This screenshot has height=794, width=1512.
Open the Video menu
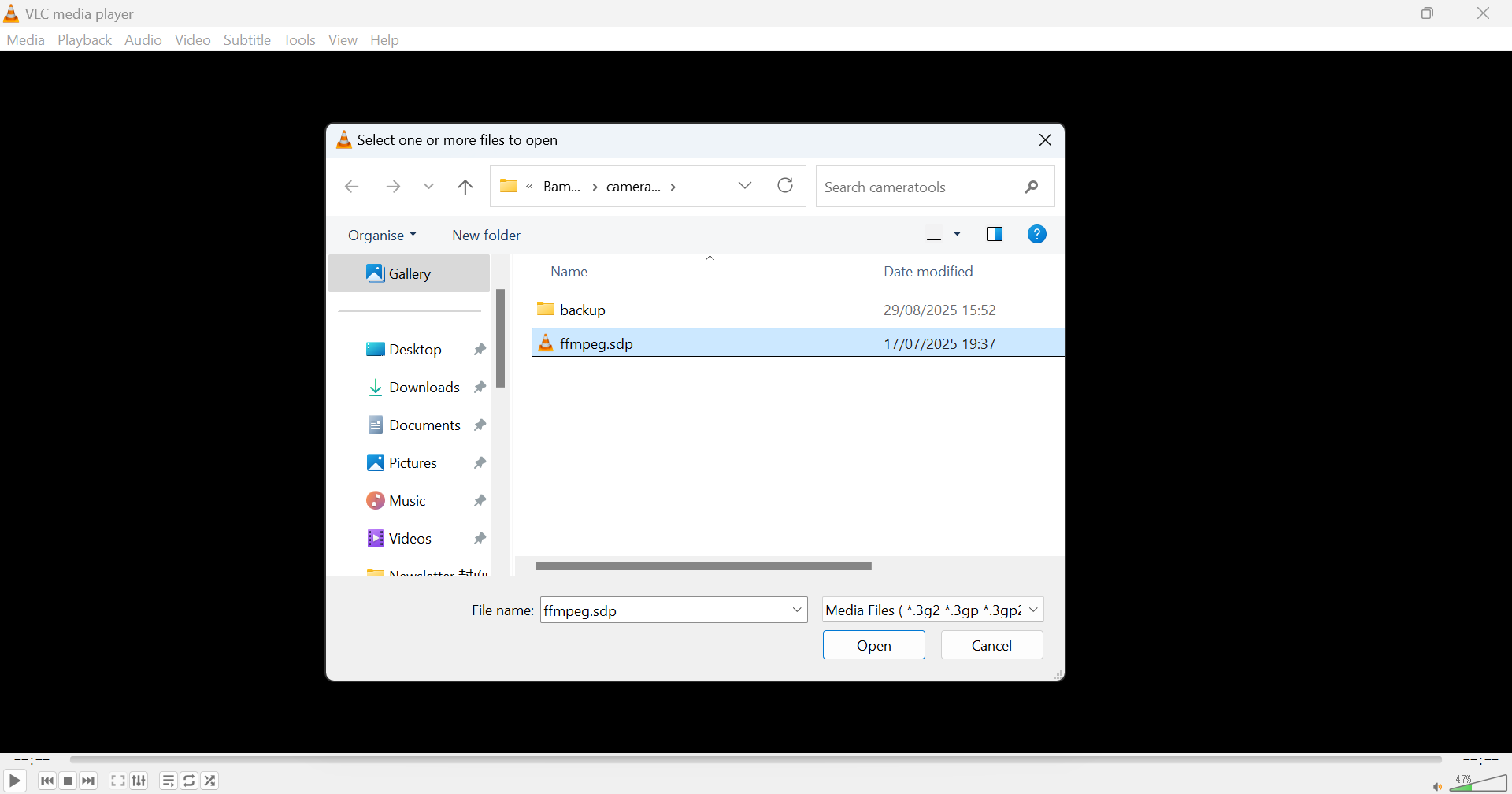tap(193, 39)
